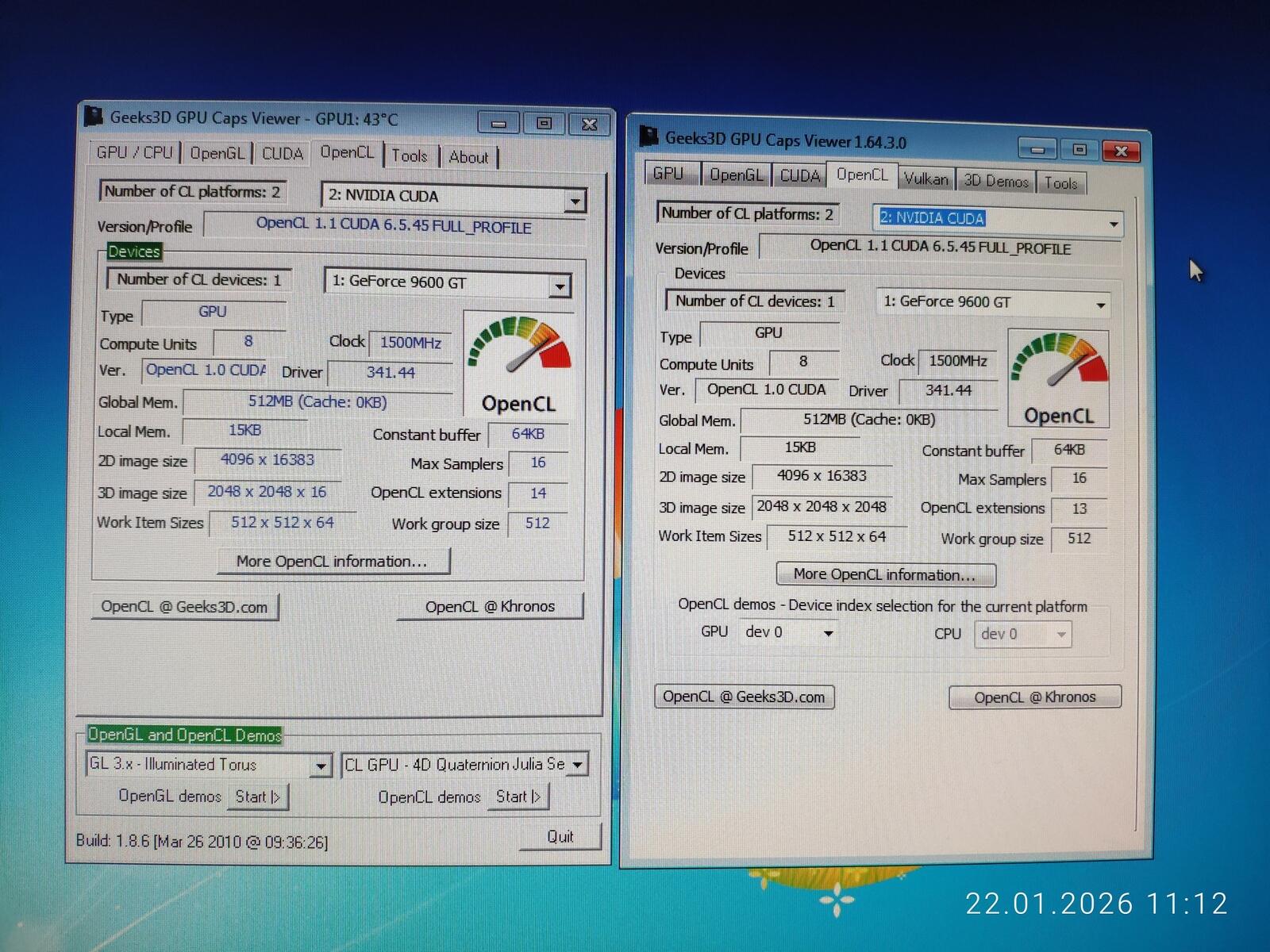Click Global Mem. 512MB field in left window
1270x952 pixels.
tap(317, 402)
